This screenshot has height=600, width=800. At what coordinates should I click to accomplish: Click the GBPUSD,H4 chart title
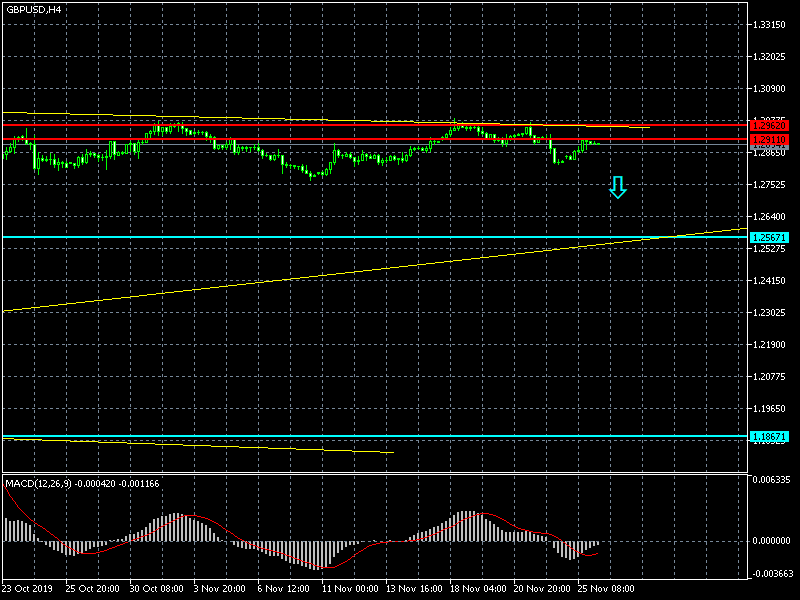33,9
